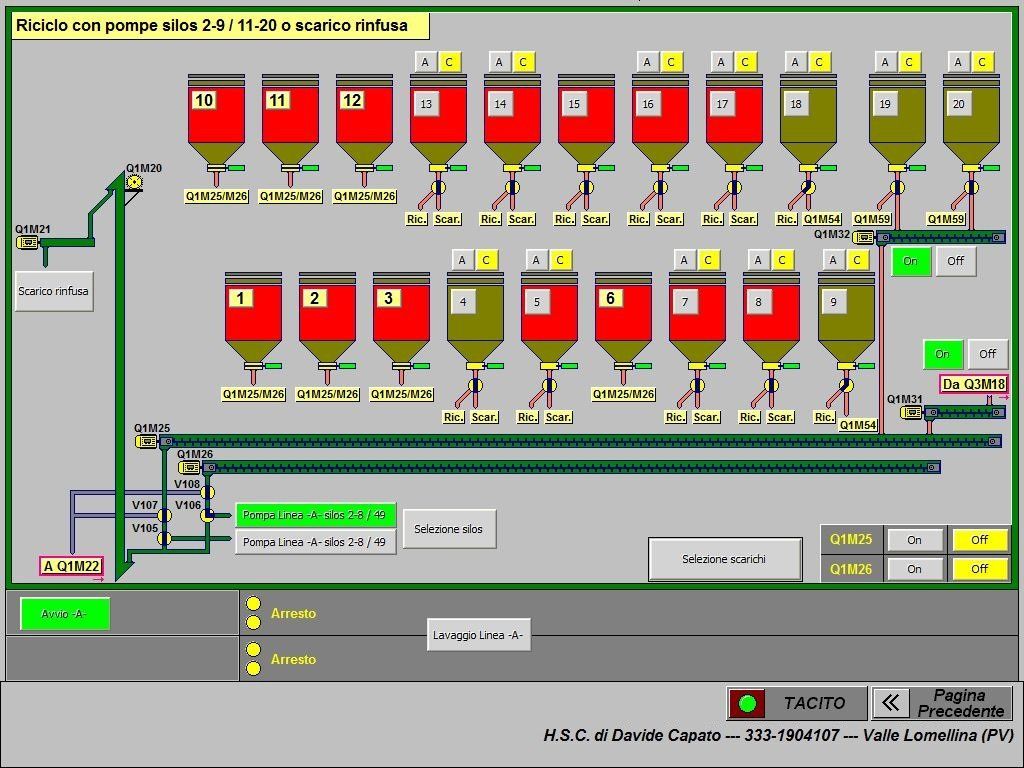
Task: Open the Selezione silos page
Action: (x=448, y=529)
